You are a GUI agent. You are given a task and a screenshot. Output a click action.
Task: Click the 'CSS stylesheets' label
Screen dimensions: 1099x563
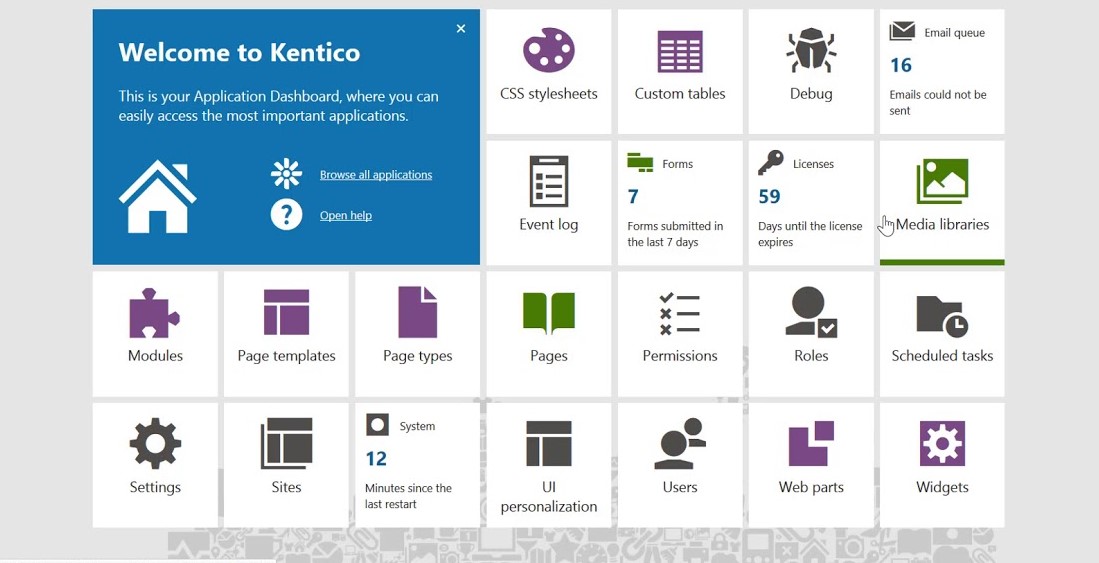tap(549, 94)
